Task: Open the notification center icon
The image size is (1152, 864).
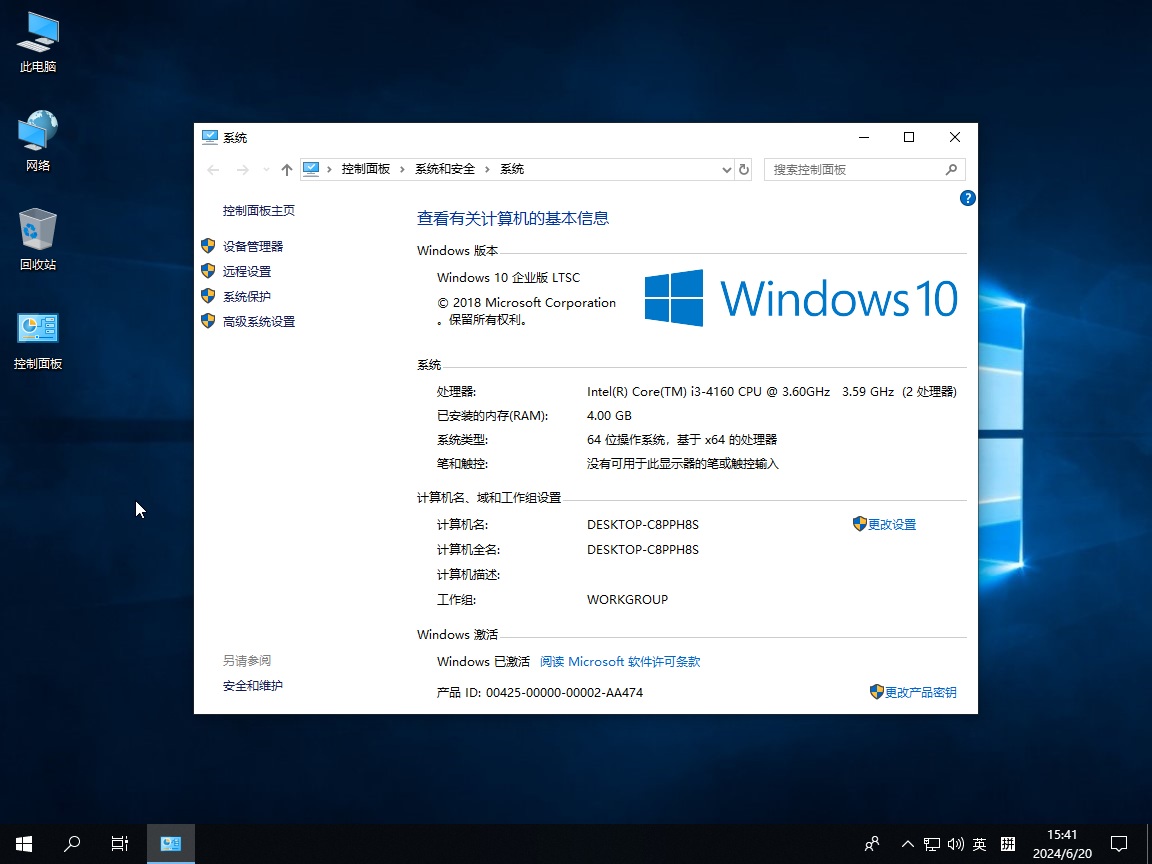Action: point(1119,843)
